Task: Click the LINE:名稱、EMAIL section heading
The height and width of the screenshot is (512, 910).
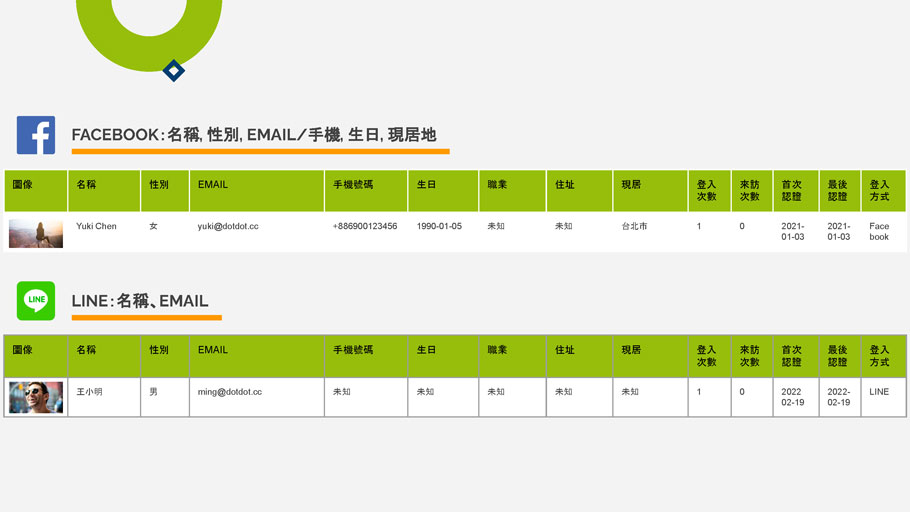Action: point(140,301)
